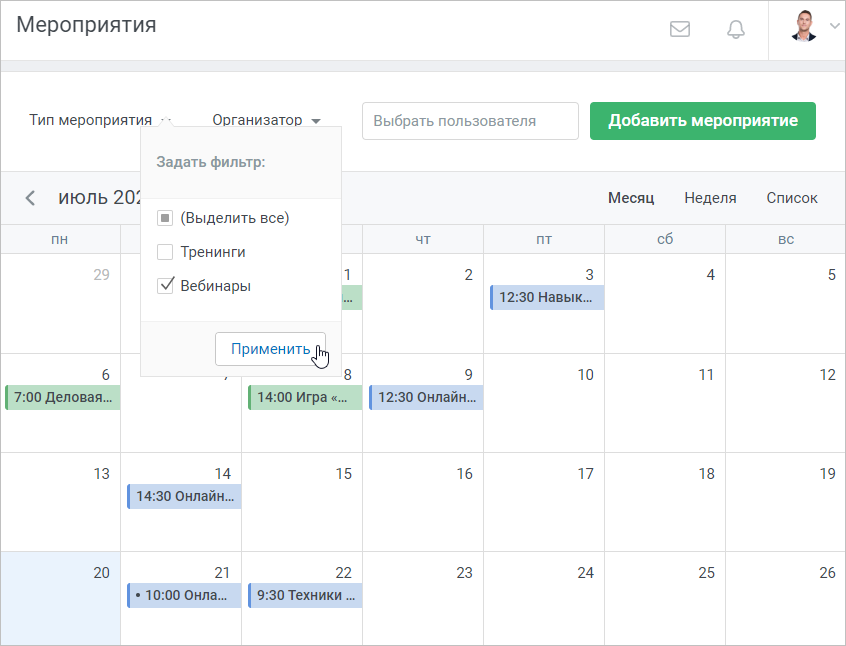Select day 16 in the calendar
The width and height of the screenshot is (846, 646).
(423, 502)
